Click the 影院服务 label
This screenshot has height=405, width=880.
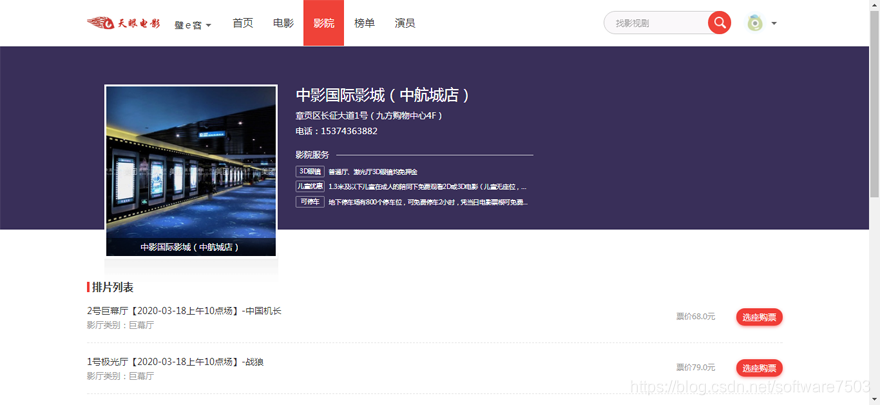[312, 155]
